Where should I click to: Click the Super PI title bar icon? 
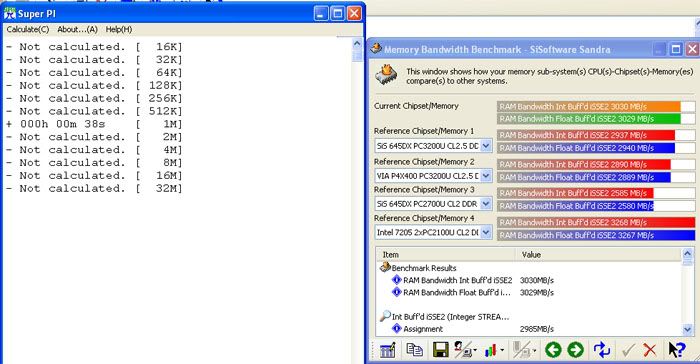point(9,13)
